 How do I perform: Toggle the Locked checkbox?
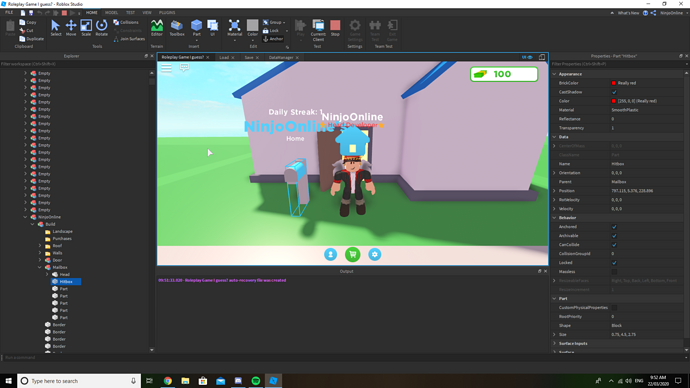coord(614,263)
